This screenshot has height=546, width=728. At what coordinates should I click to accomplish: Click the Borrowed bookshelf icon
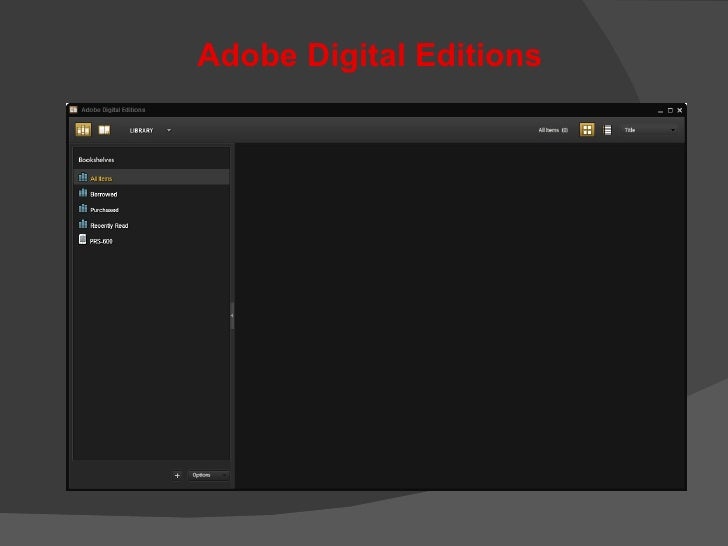83,193
